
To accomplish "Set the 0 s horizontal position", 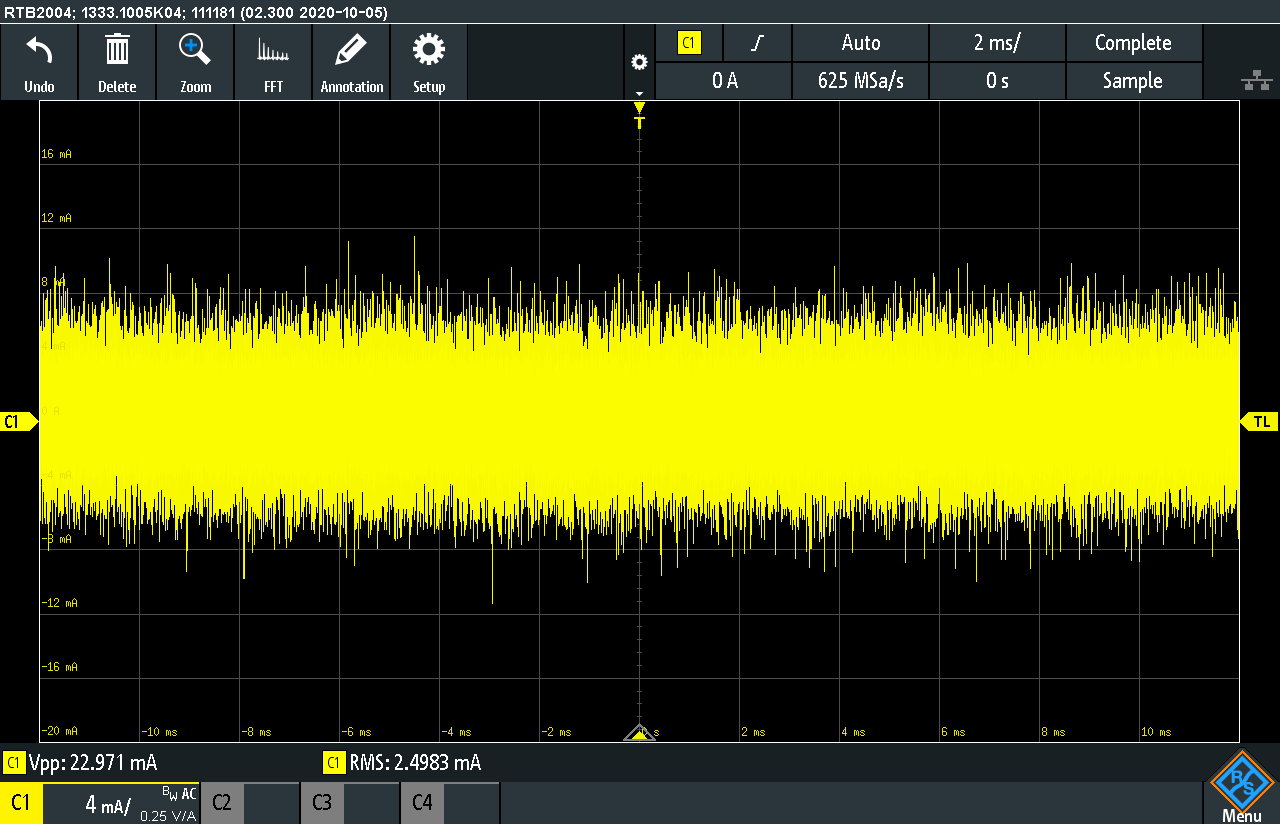I will tap(998, 81).
